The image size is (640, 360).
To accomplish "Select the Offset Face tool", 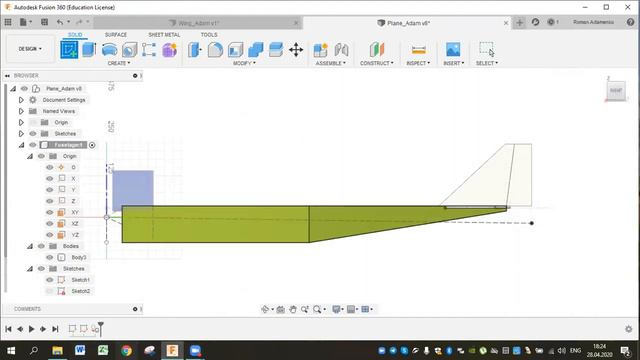I will tap(276, 50).
